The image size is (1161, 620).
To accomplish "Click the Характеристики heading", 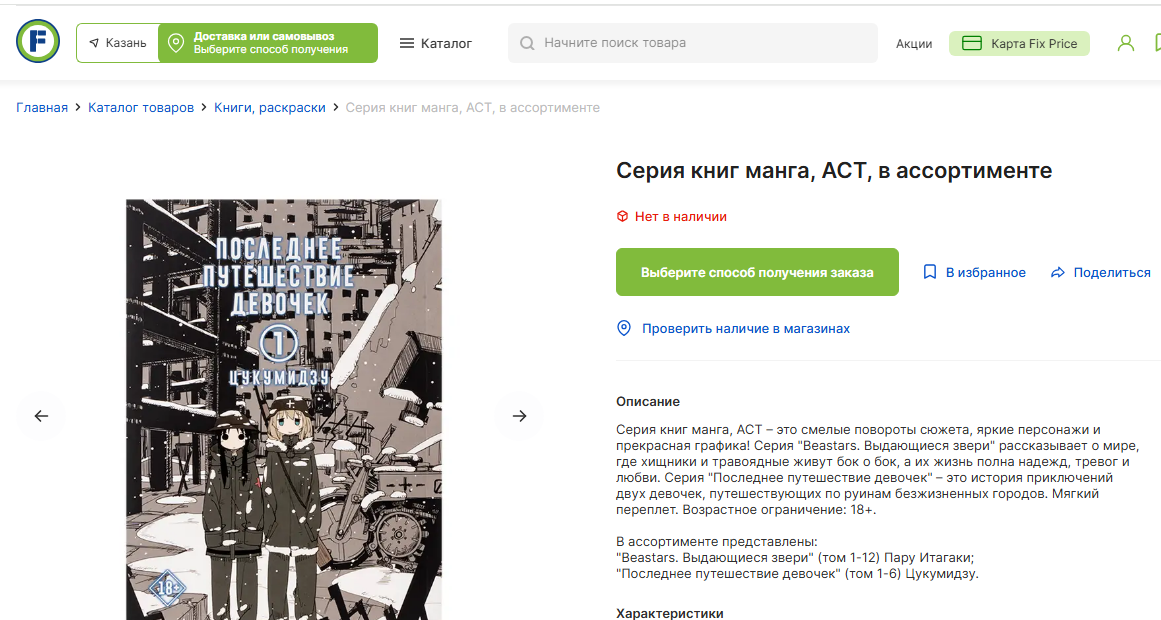I will point(669,613).
